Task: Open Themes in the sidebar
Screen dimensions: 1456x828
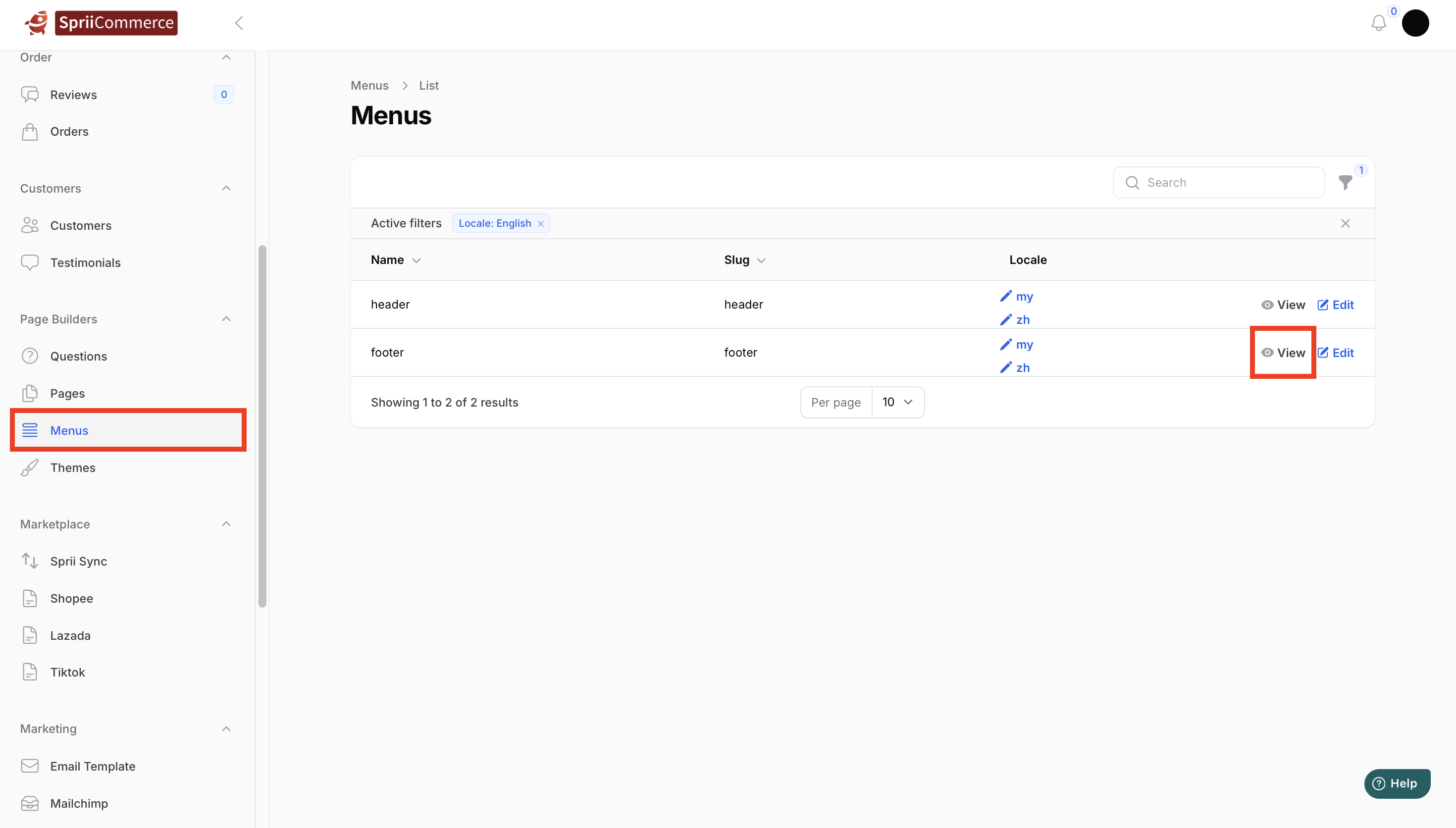Action: (73, 467)
